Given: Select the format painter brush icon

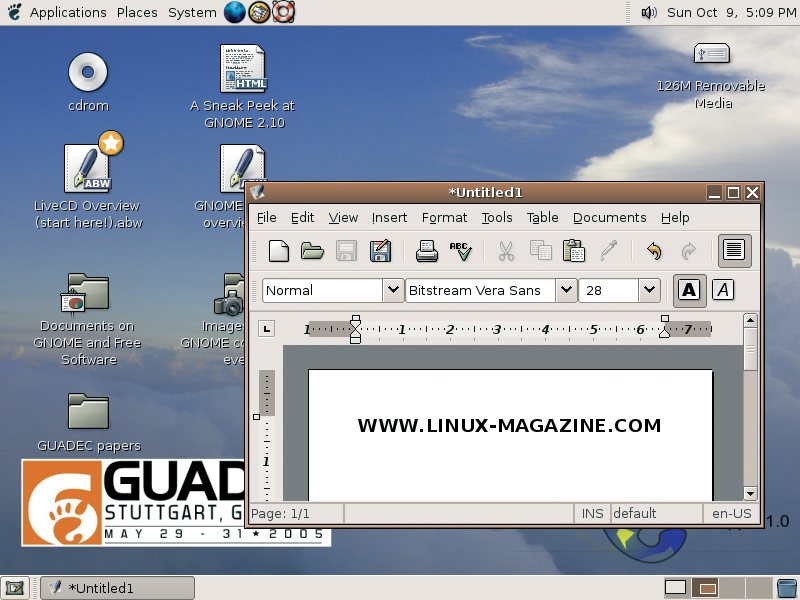Looking at the screenshot, I should [x=608, y=251].
